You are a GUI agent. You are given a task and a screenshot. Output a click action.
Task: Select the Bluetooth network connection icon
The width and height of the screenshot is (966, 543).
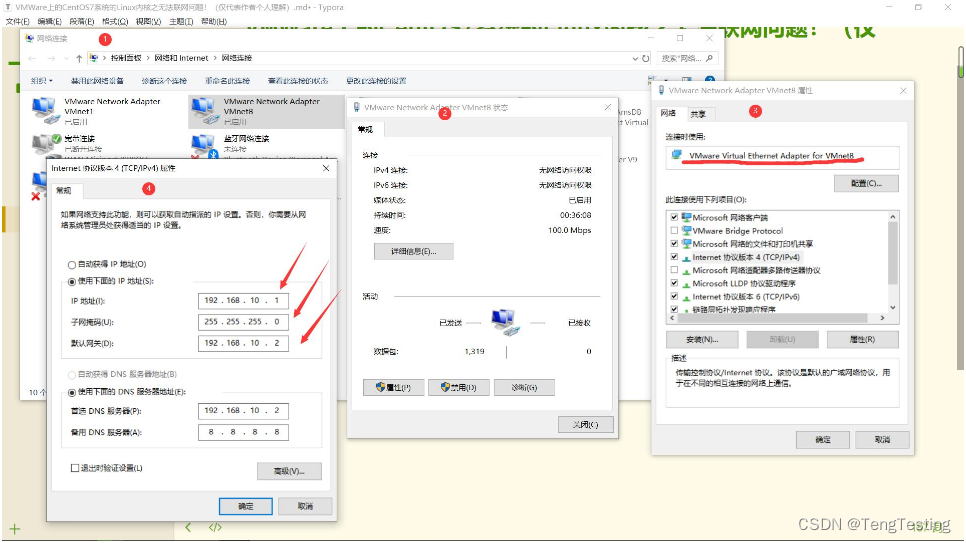tap(205, 145)
